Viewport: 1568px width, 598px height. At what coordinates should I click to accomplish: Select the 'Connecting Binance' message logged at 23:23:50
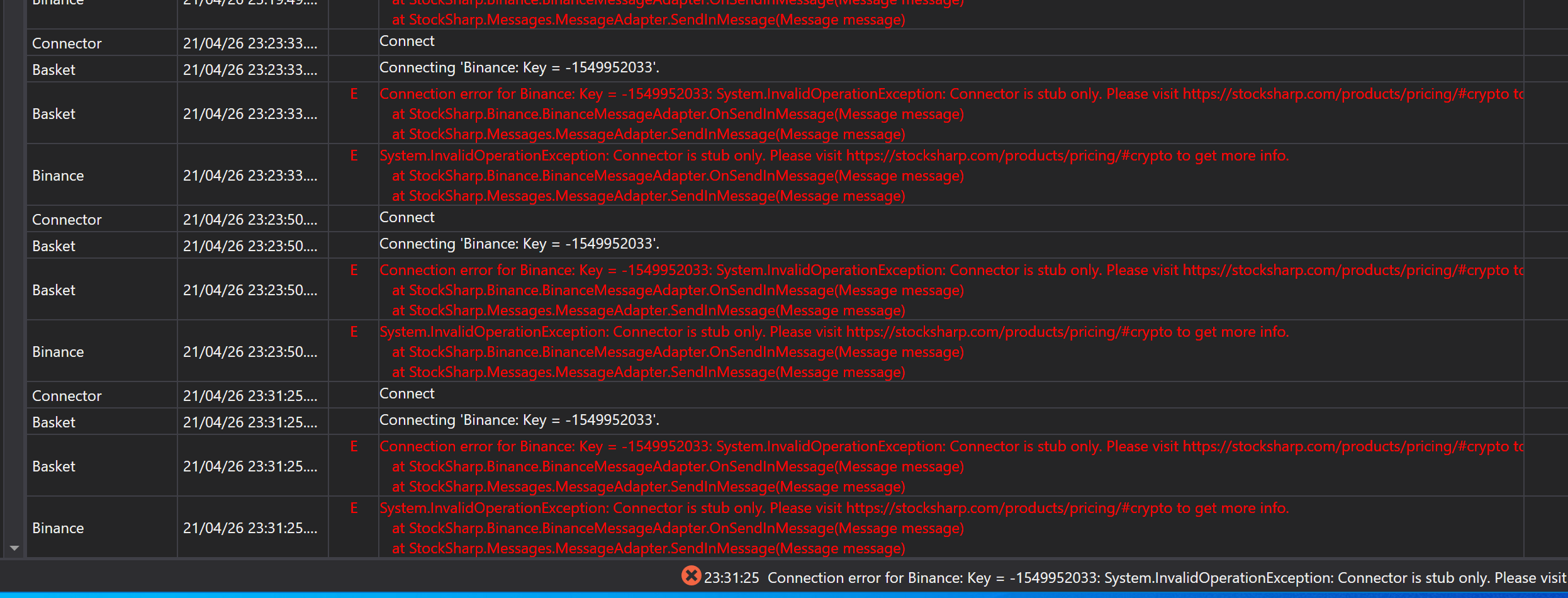[519, 244]
